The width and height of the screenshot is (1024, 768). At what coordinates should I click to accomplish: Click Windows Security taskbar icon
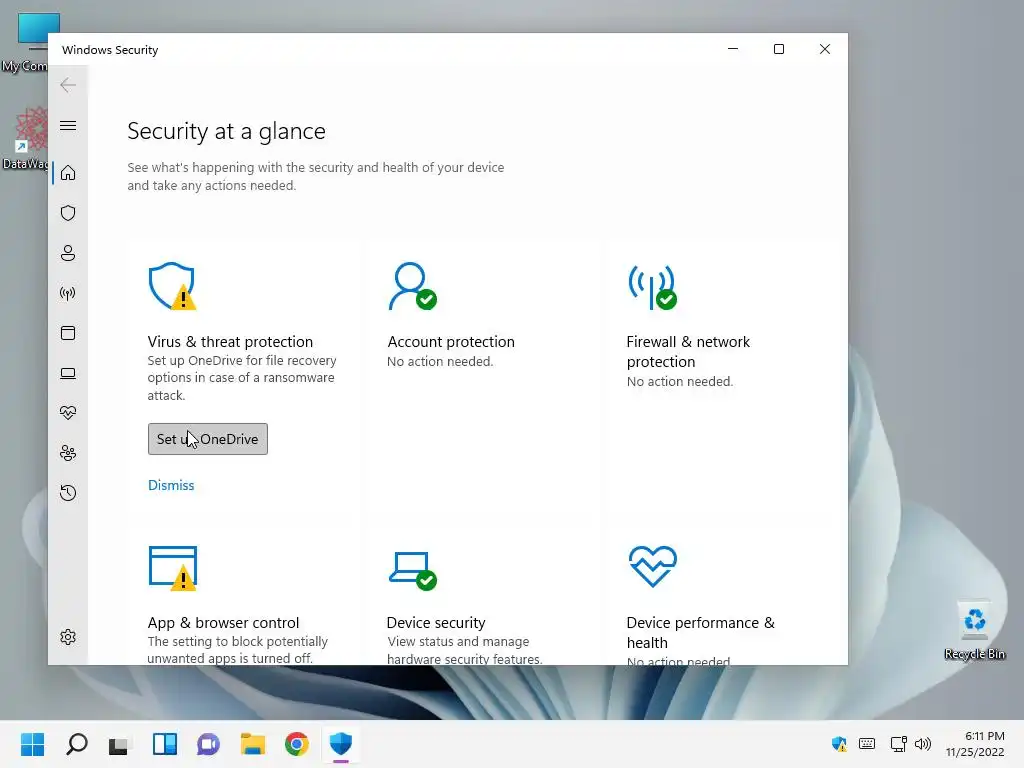(x=341, y=744)
